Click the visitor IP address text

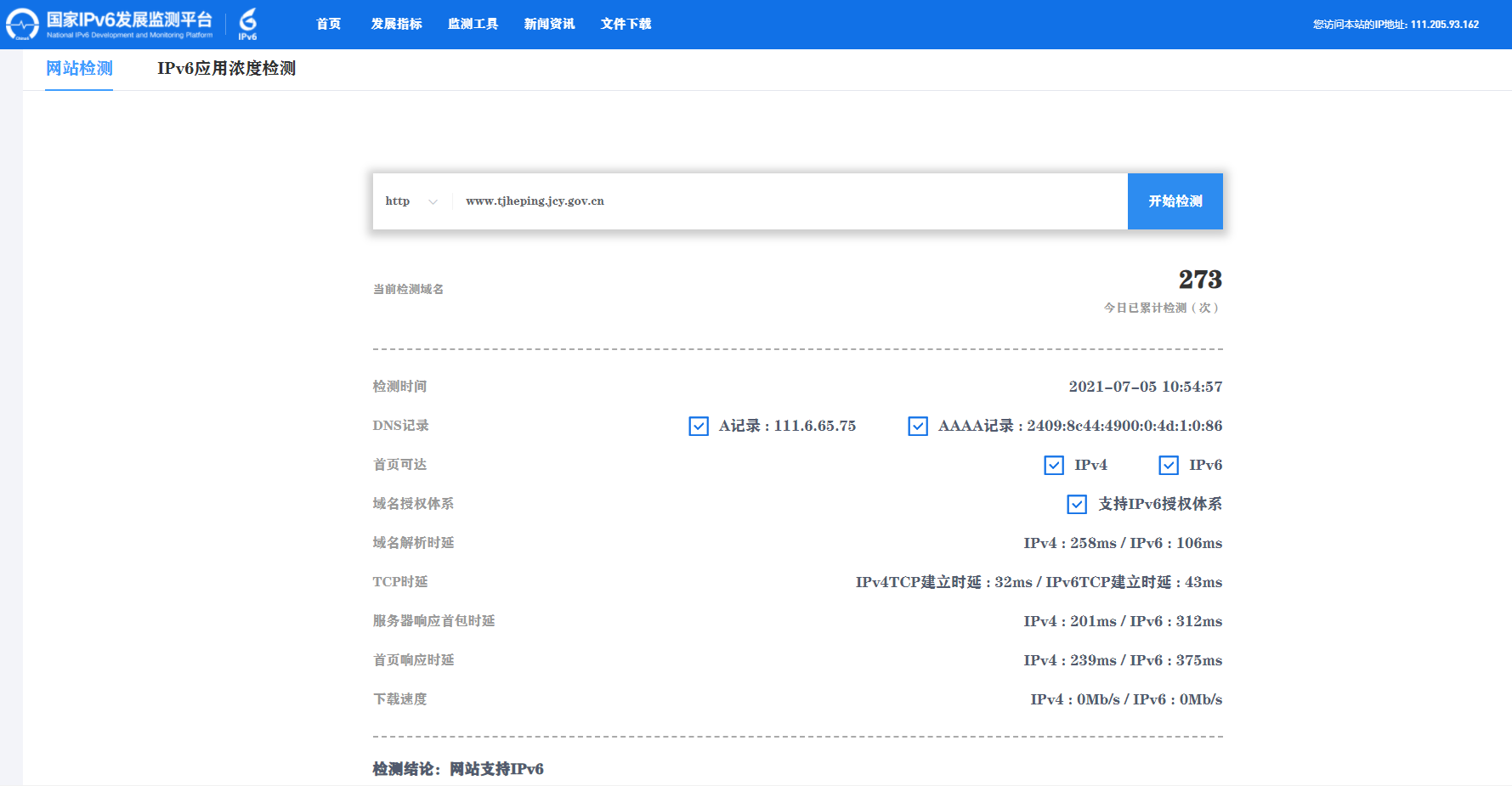[x=1396, y=25]
